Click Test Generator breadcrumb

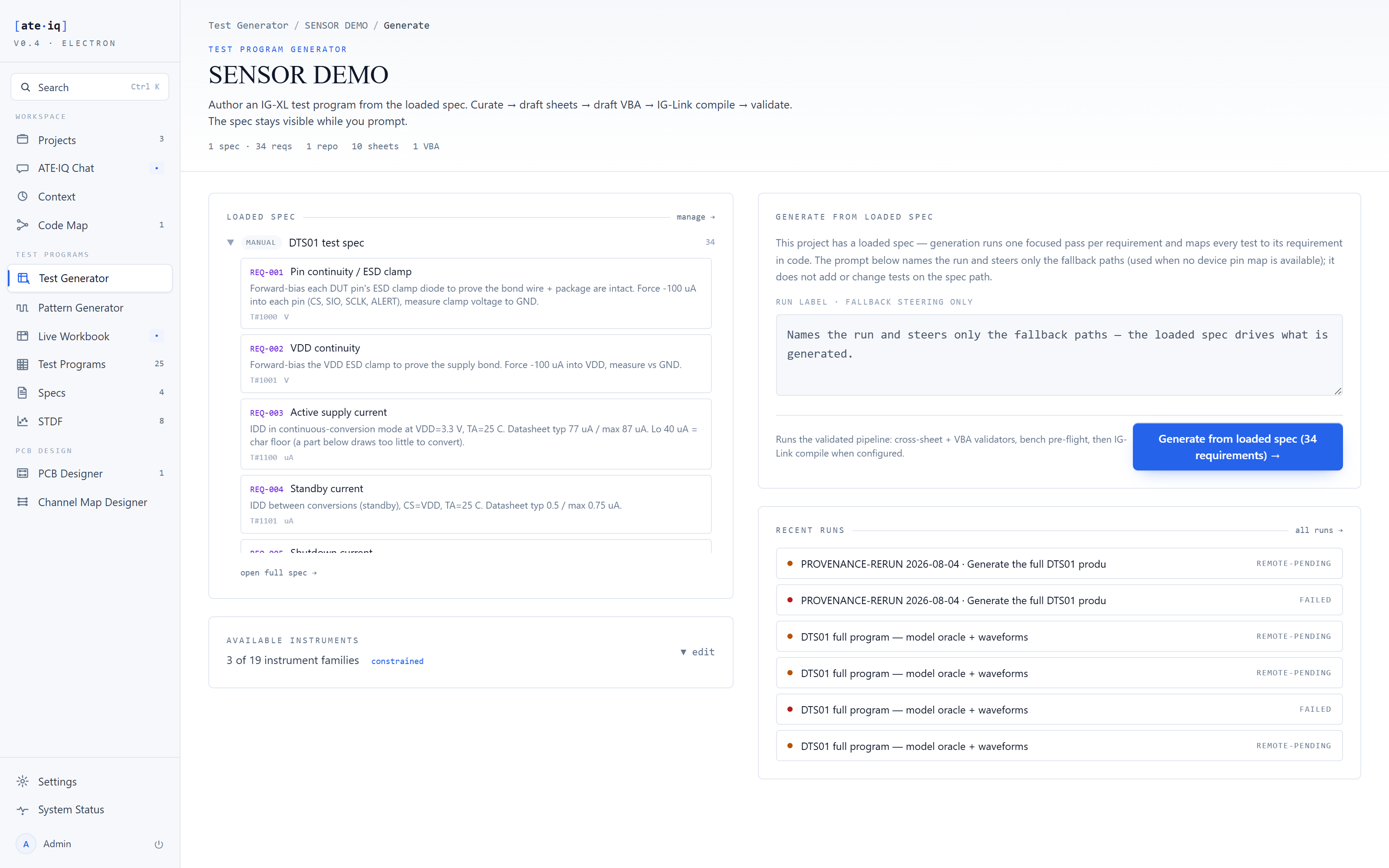click(249, 25)
